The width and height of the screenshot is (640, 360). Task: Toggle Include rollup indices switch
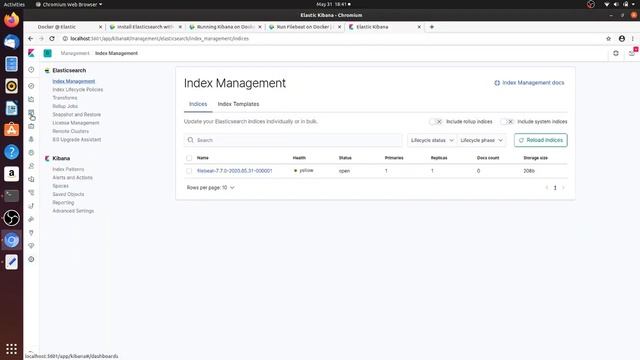point(436,122)
